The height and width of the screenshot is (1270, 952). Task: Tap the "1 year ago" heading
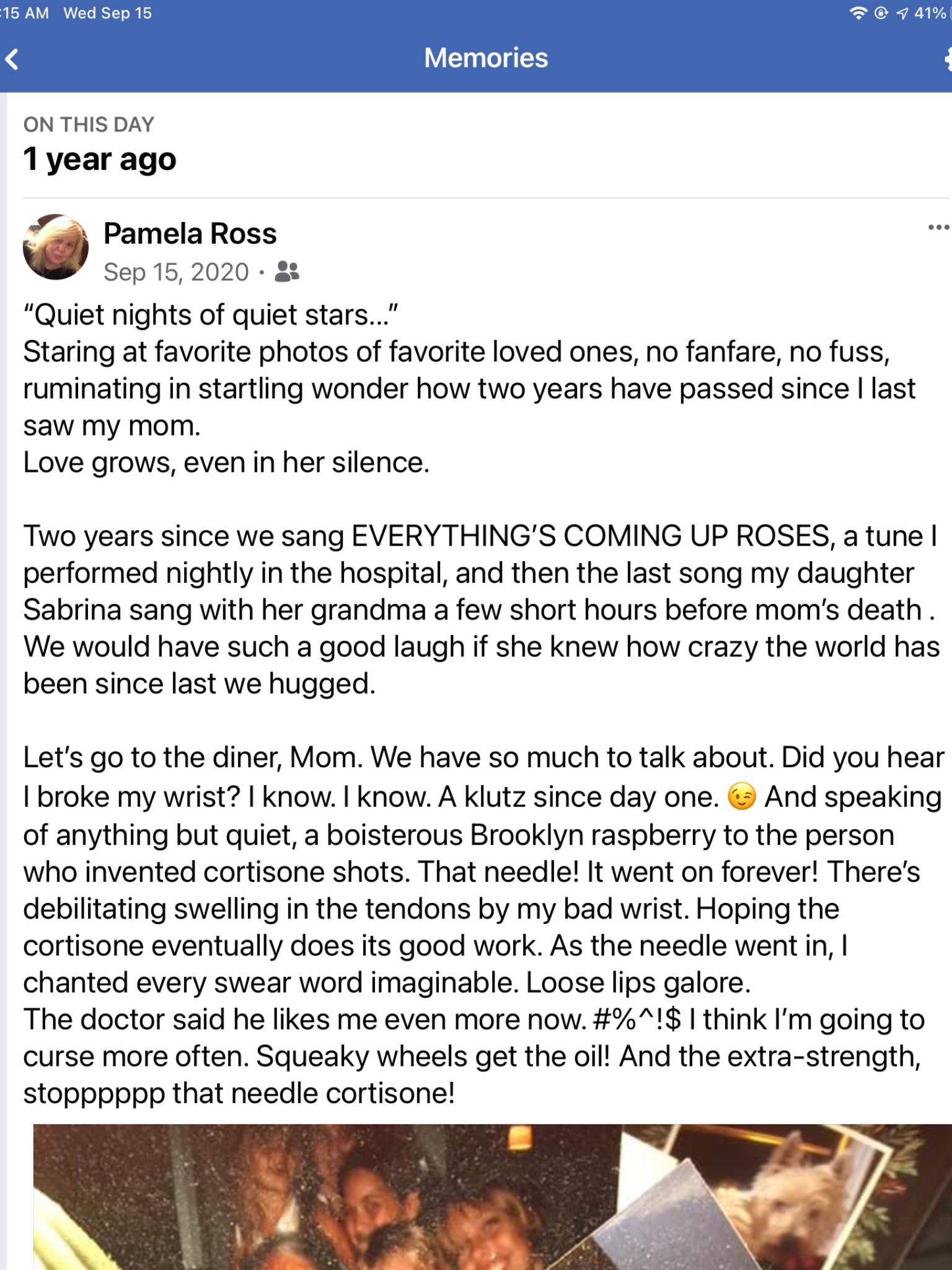click(x=100, y=159)
